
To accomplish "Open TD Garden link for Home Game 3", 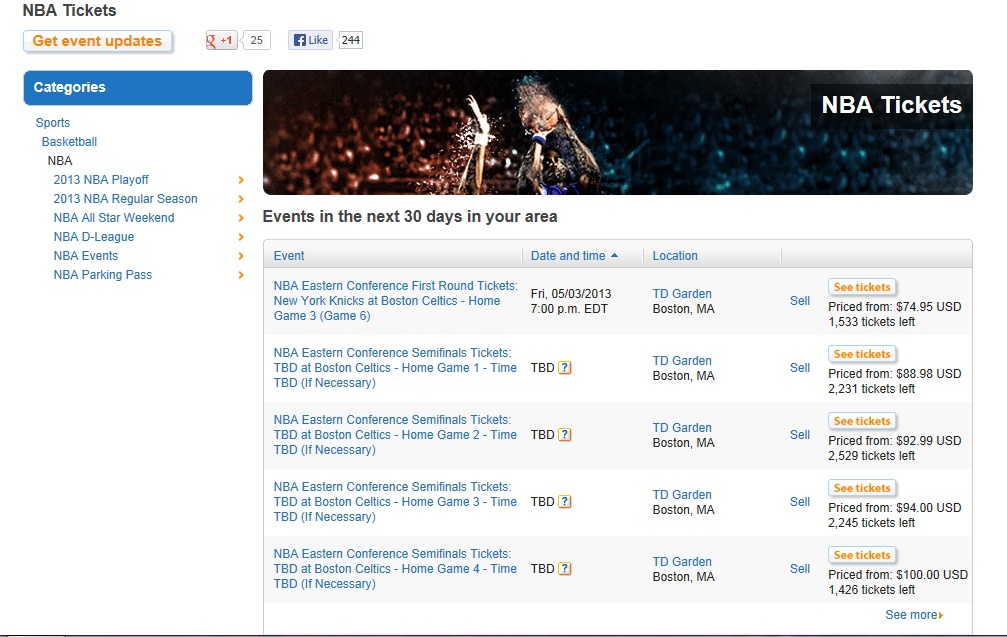I will pyautogui.click(x=682, y=494).
